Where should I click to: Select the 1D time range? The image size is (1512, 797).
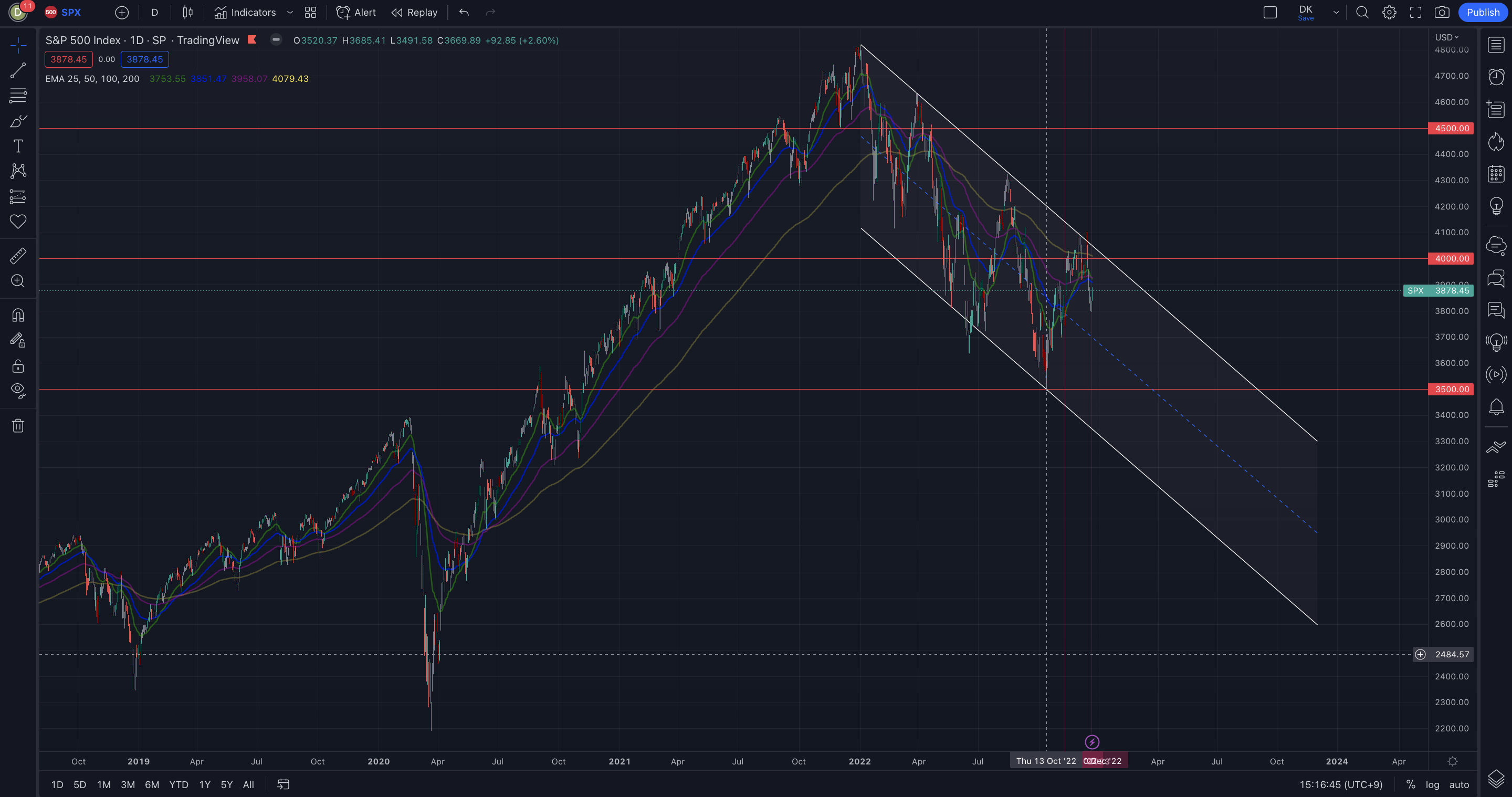(x=57, y=785)
